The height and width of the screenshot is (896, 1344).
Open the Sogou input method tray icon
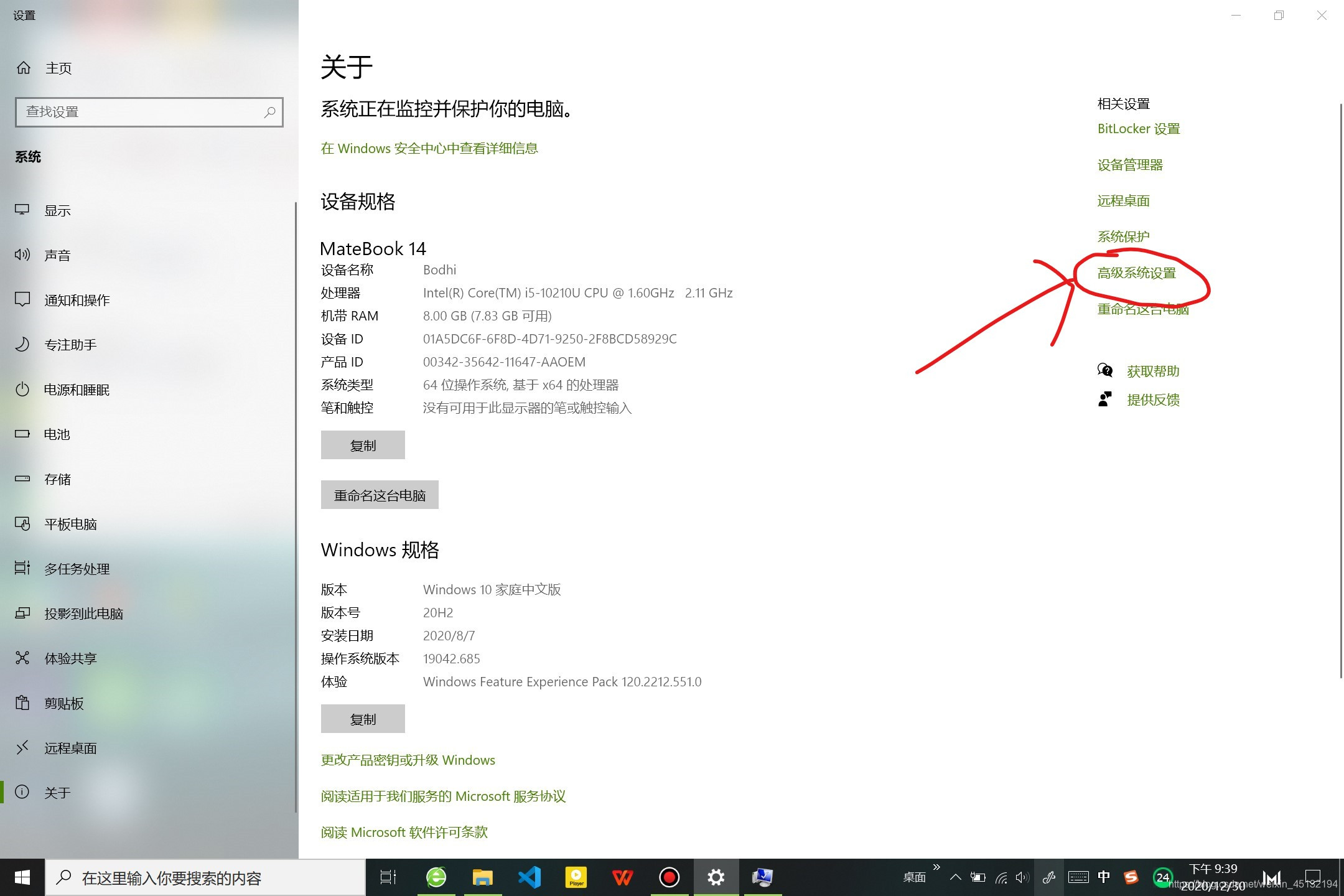point(1131,877)
